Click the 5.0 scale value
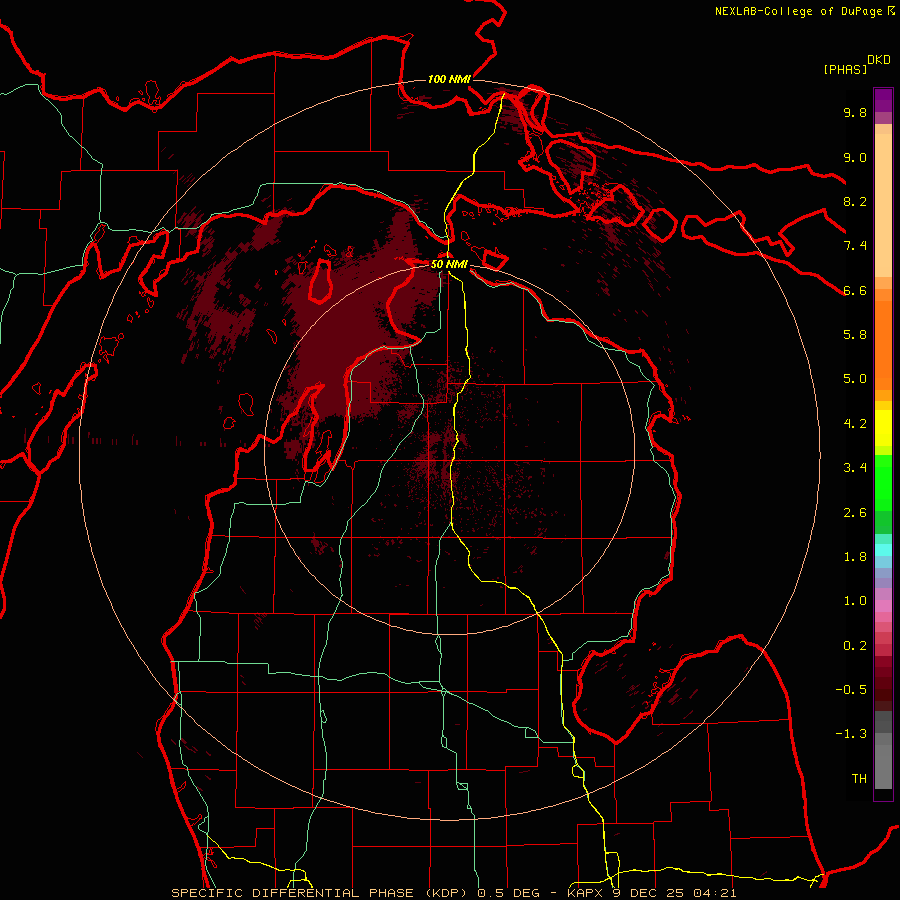Viewport: 900px width, 900px height. point(855,379)
